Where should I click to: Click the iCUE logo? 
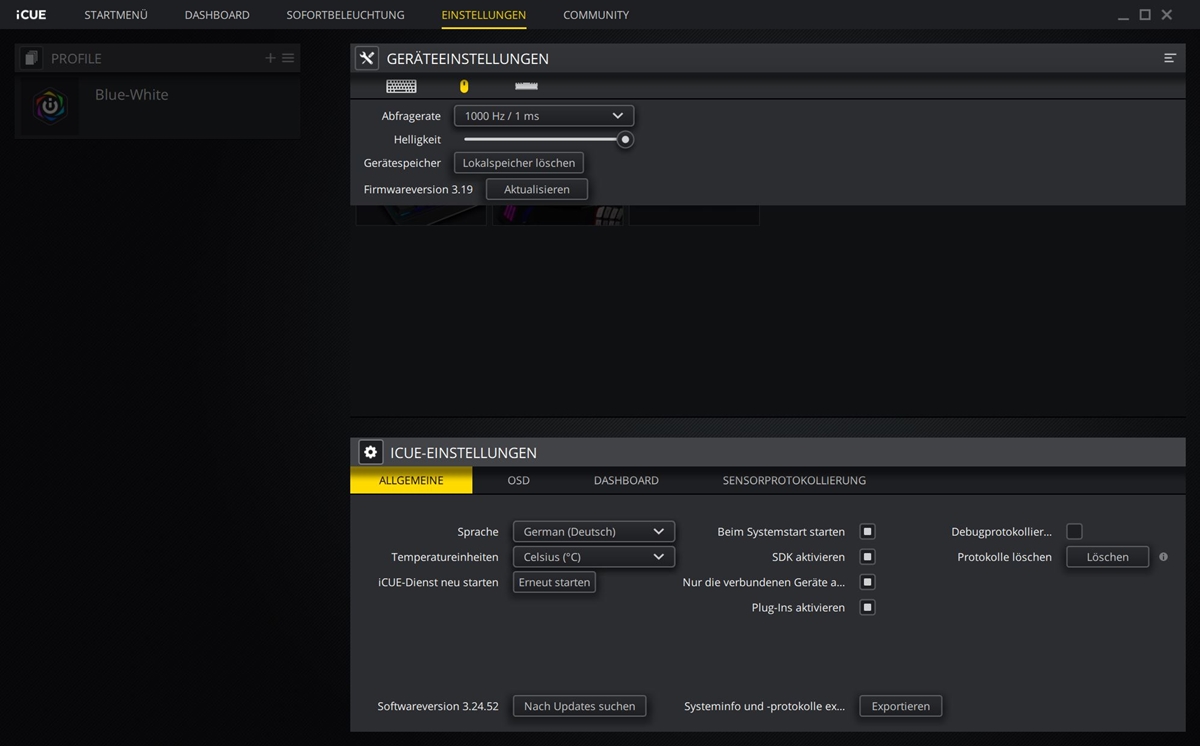[x=31, y=15]
